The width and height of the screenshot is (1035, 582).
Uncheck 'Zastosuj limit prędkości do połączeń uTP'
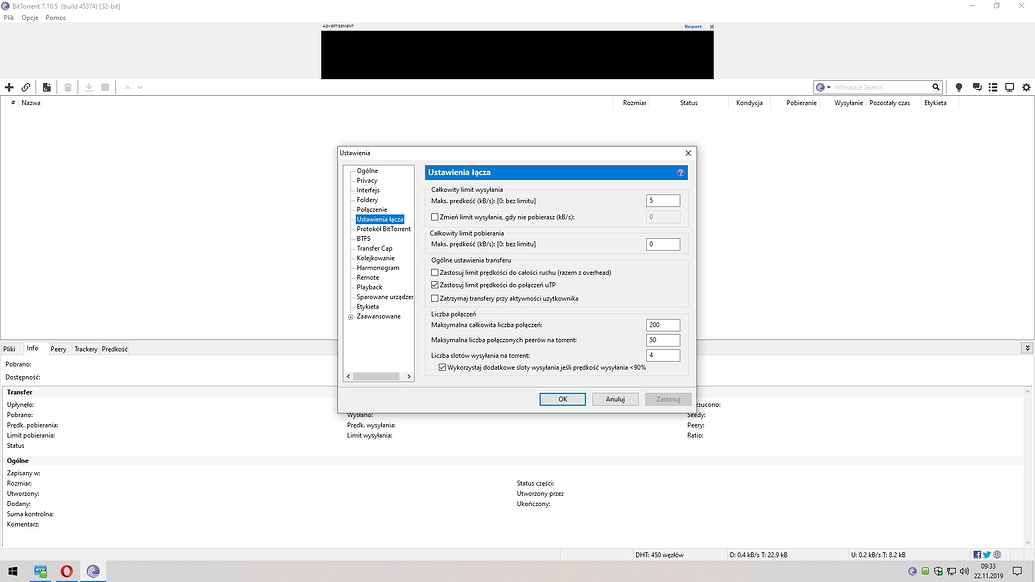click(x=435, y=285)
